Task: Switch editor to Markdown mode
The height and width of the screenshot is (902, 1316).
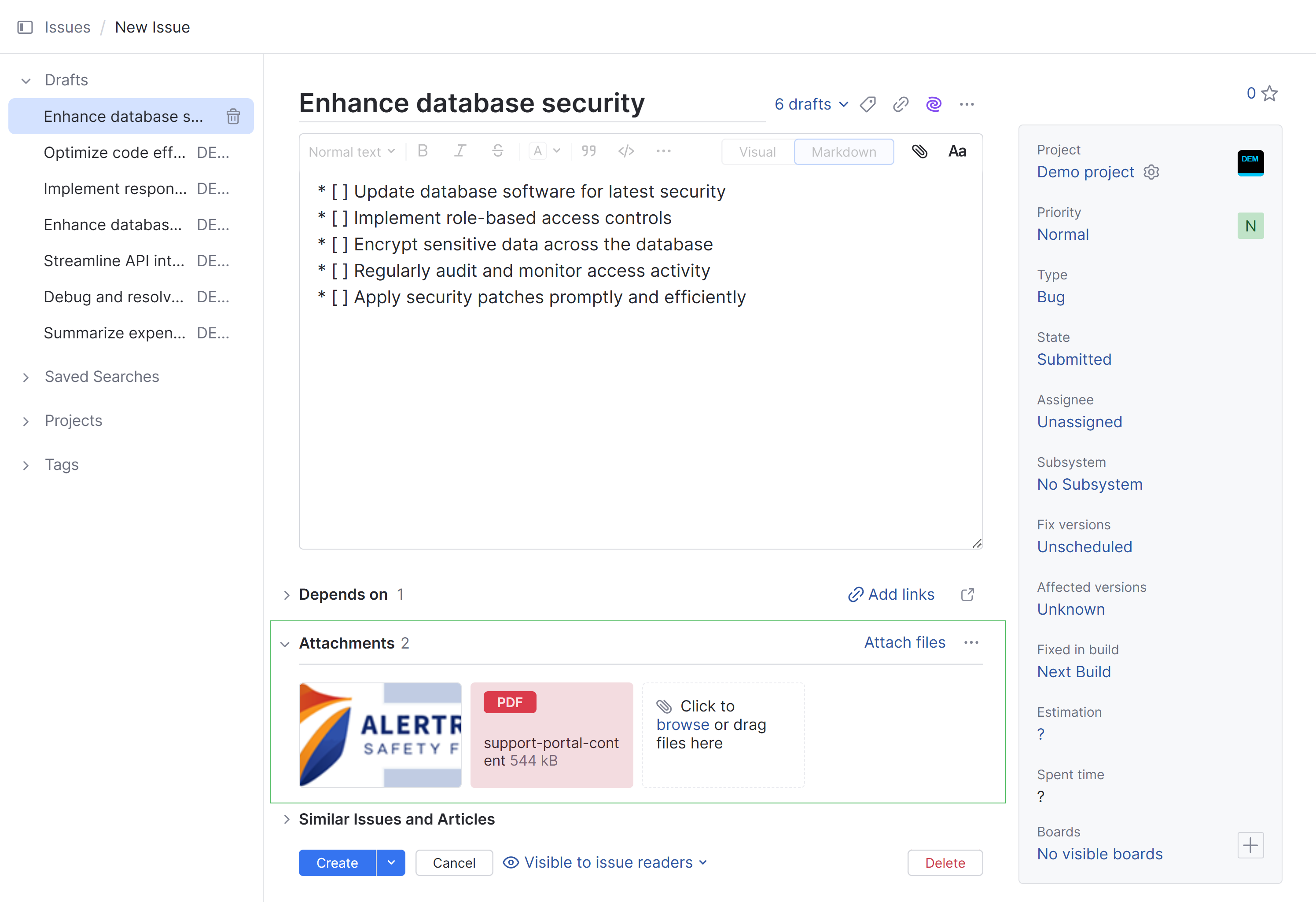Action: coord(843,152)
